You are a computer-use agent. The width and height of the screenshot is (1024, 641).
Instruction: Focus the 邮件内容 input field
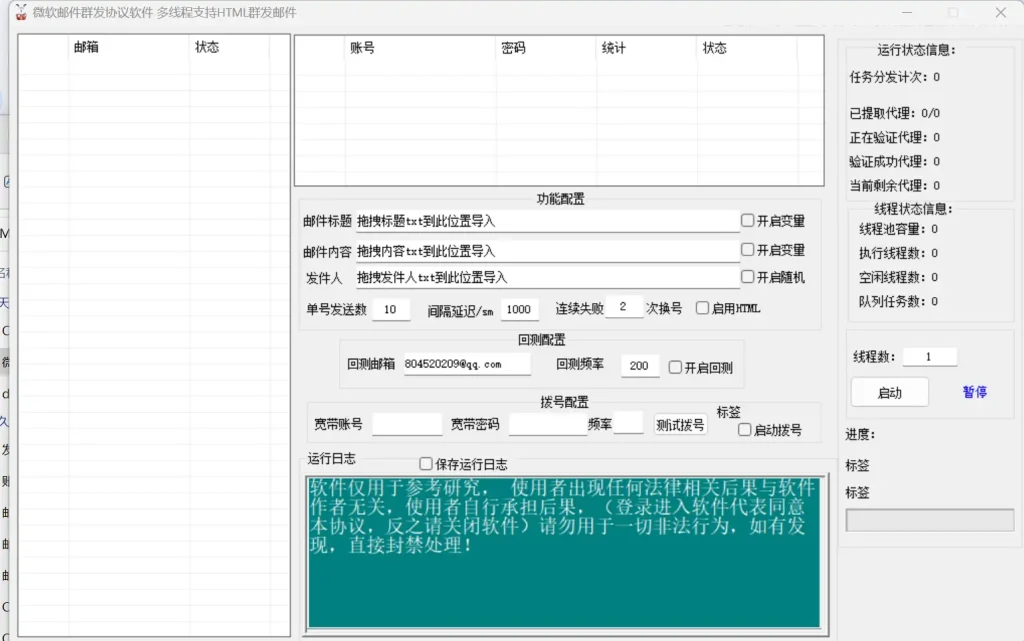[x=547, y=251]
